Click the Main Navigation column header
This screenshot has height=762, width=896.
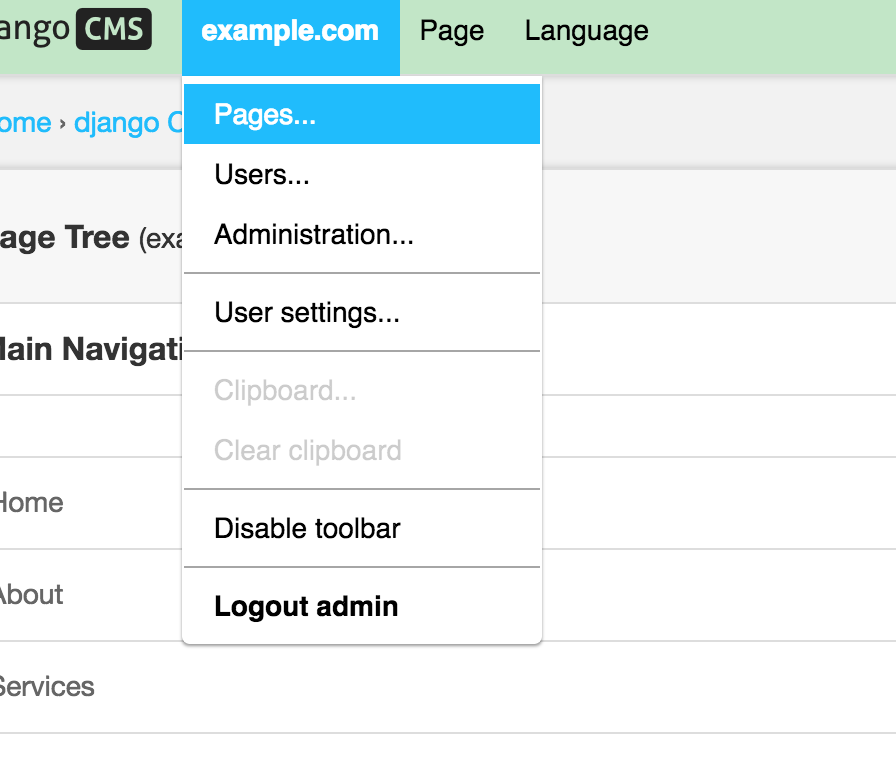pos(90,349)
